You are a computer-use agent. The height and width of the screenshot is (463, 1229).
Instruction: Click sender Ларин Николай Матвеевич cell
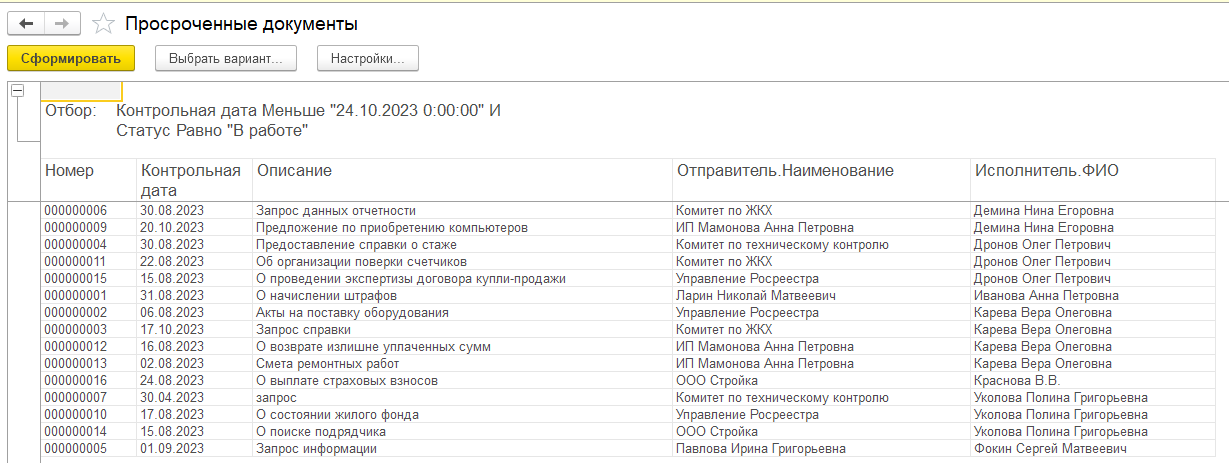[x=755, y=296]
